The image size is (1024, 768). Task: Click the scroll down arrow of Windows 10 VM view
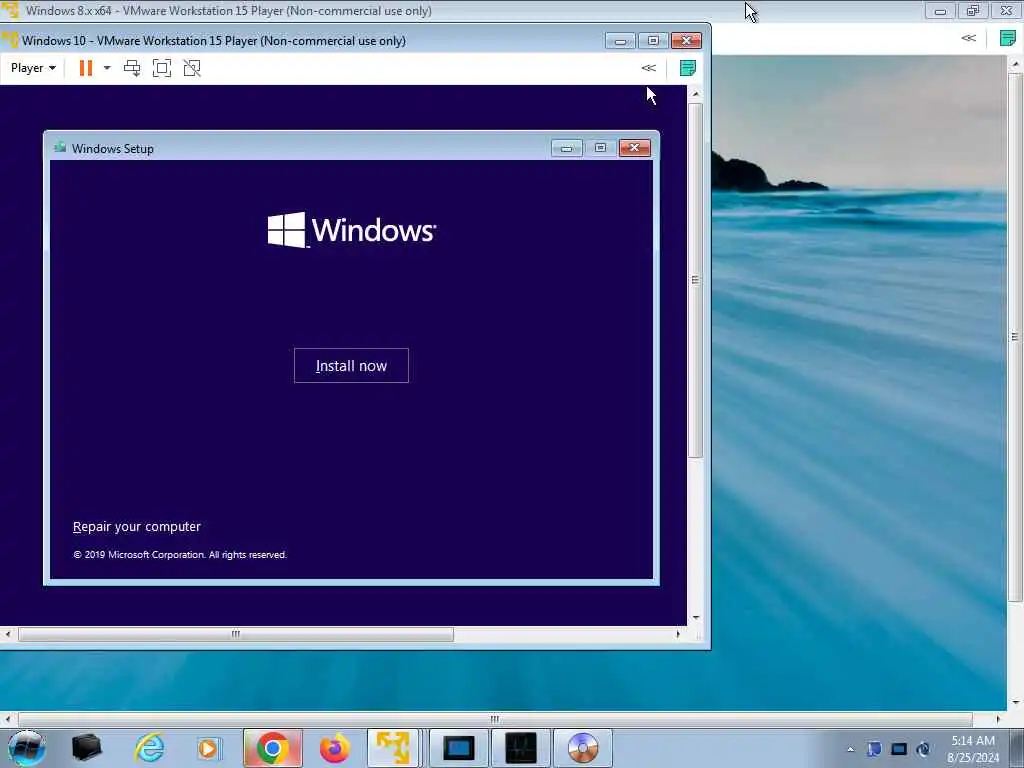tap(696, 617)
